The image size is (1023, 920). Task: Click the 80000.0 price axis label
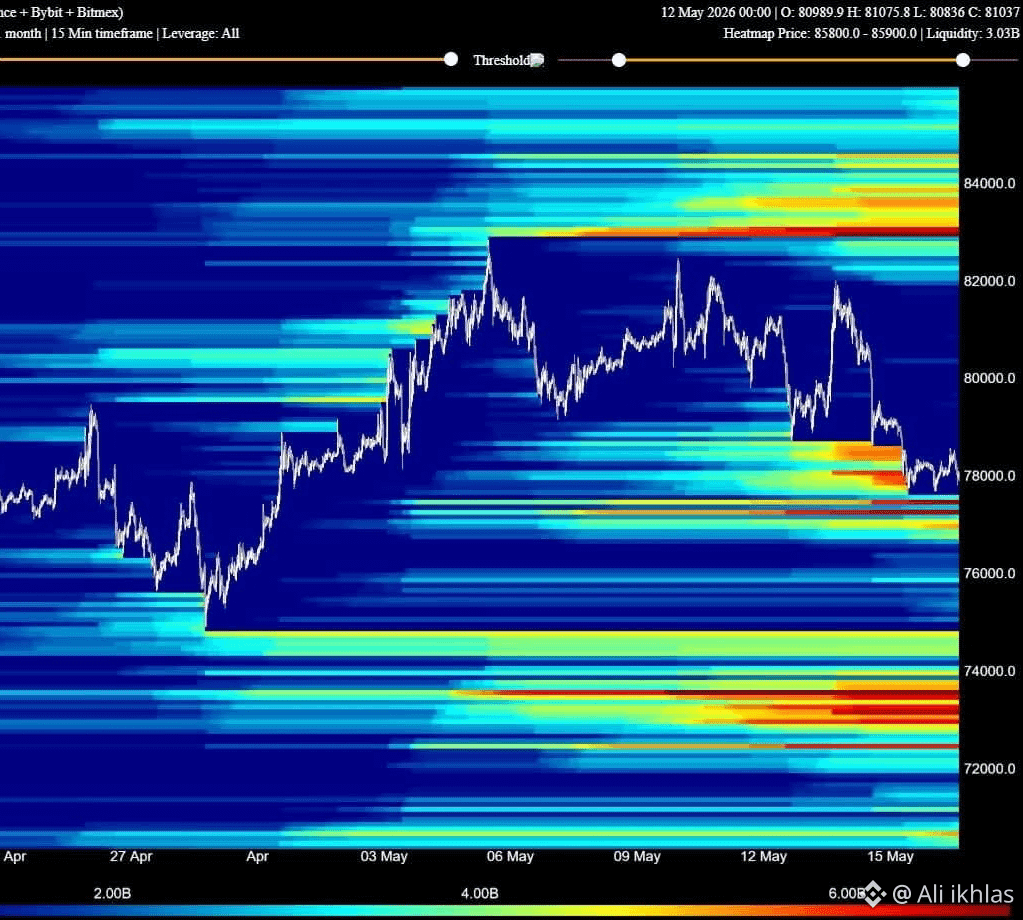coord(989,378)
